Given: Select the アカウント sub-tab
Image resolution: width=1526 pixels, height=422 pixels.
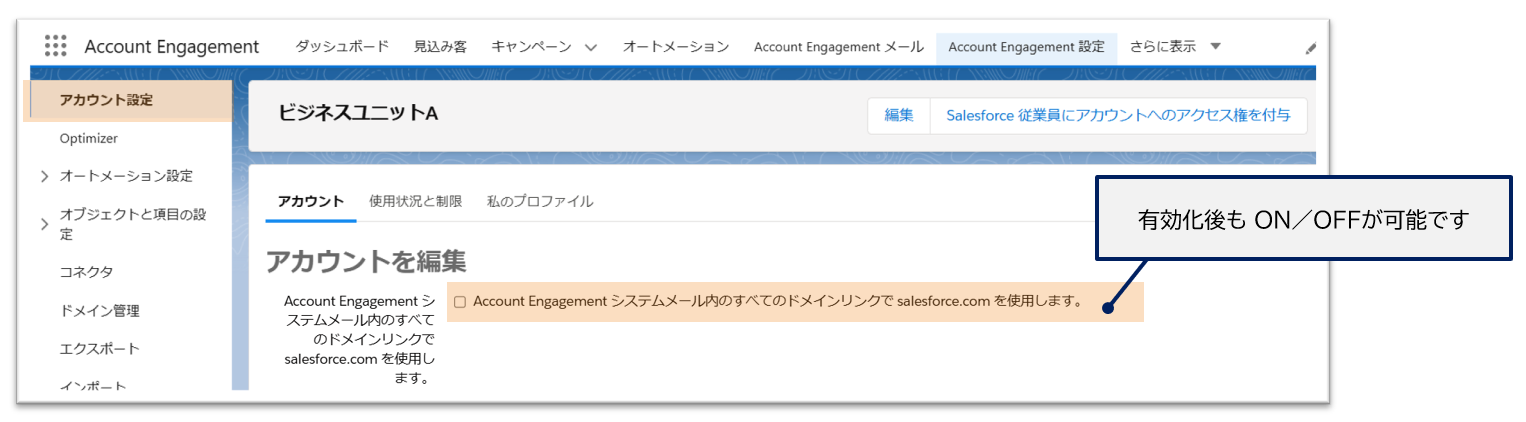Looking at the screenshot, I should pyautogui.click(x=311, y=201).
